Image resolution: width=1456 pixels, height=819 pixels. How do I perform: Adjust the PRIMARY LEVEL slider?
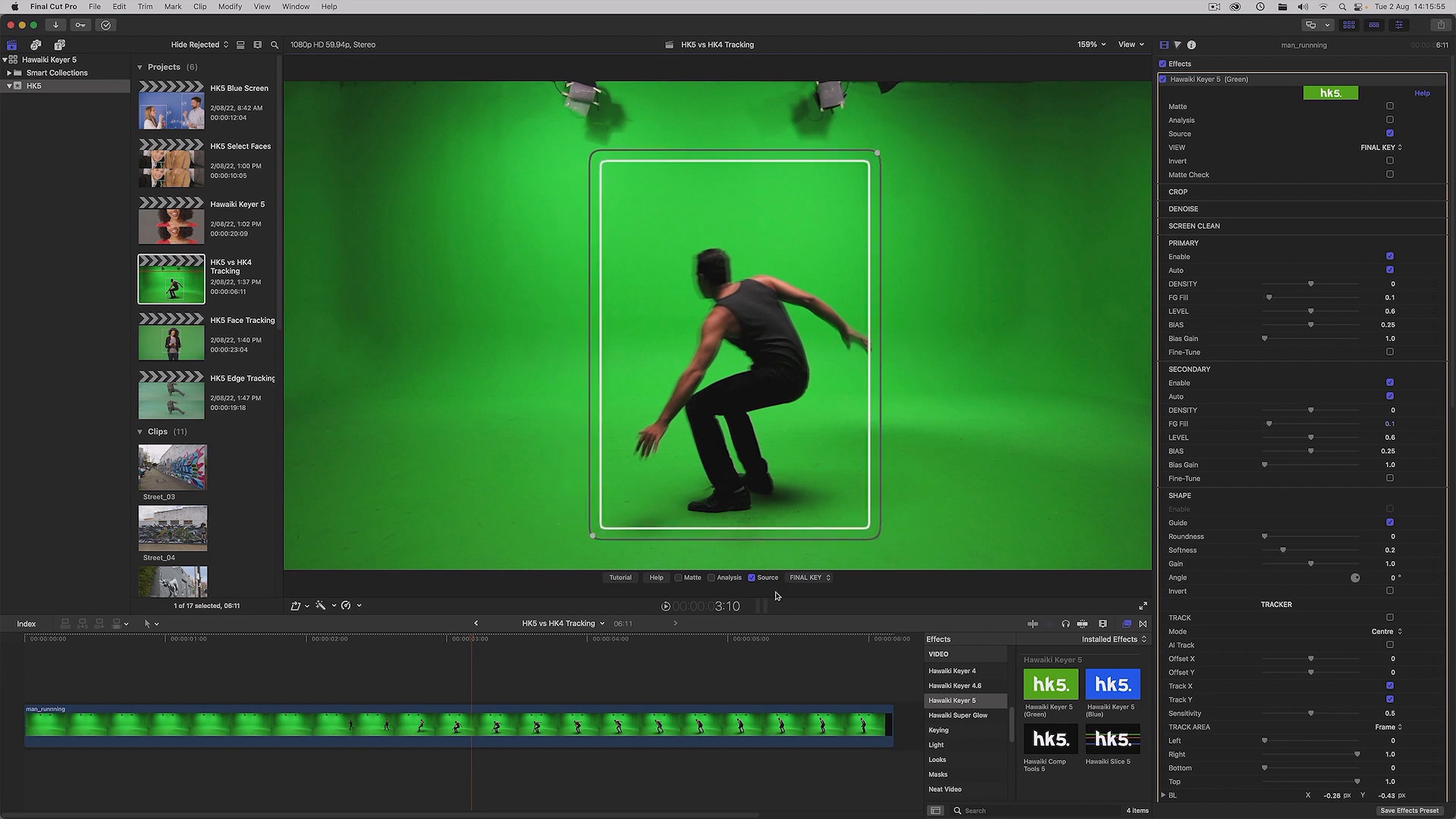click(x=1310, y=311)
